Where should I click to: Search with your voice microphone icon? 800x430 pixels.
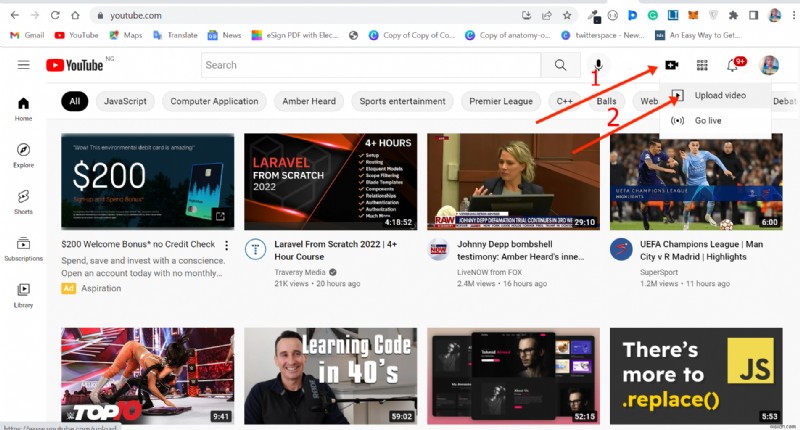[598, 65]
